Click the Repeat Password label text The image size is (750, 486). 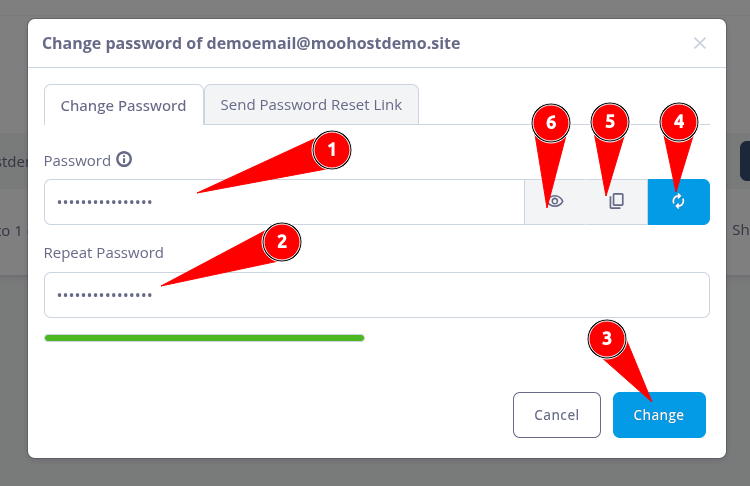[x=103, y=253]
